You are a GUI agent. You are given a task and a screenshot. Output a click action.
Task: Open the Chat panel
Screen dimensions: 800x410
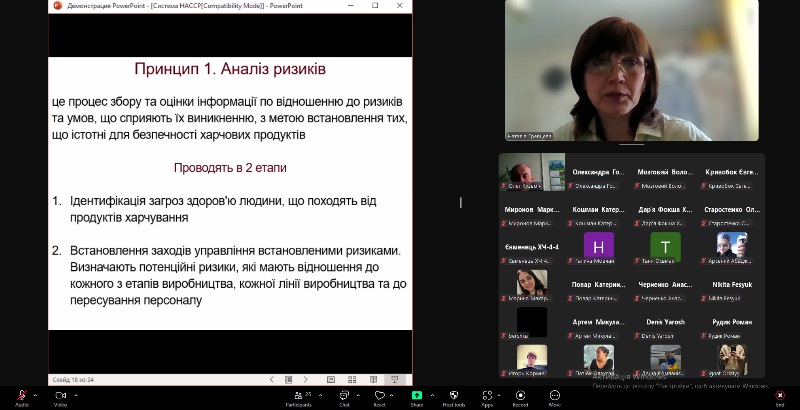(344, 396)
